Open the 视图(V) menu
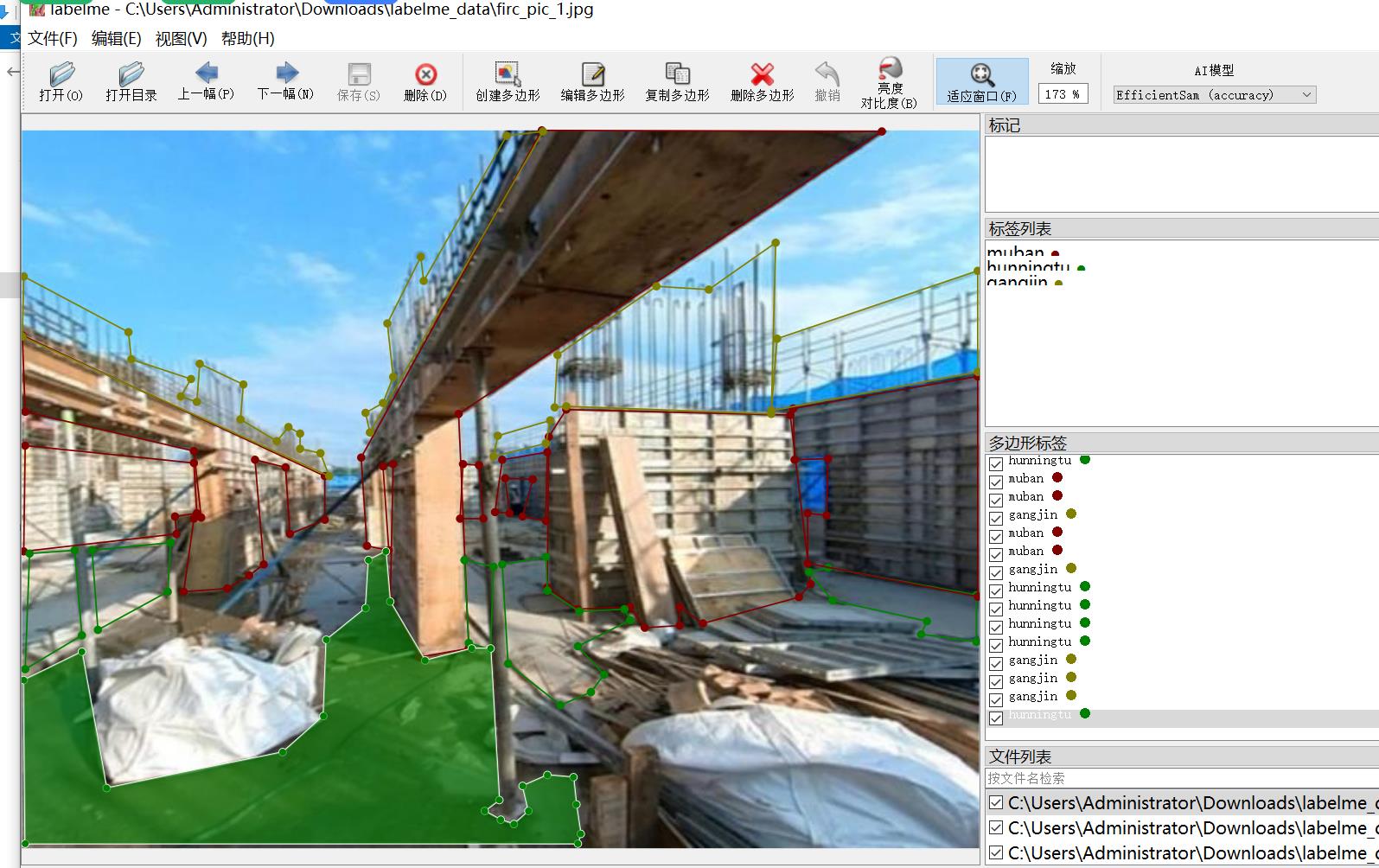The width and height of the screenshot is (1379, 868). point(181,39)
